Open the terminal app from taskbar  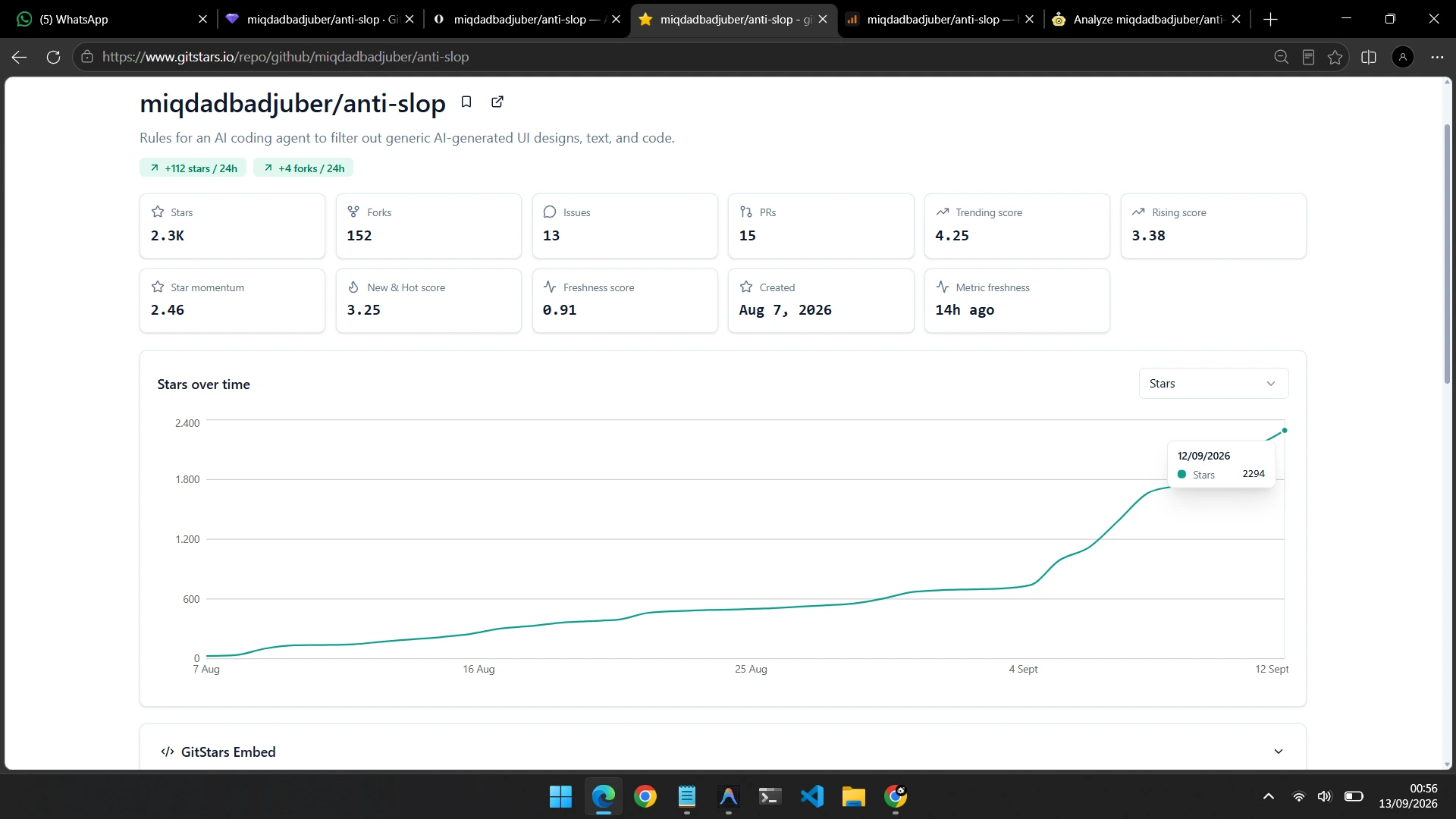[770, 796]
